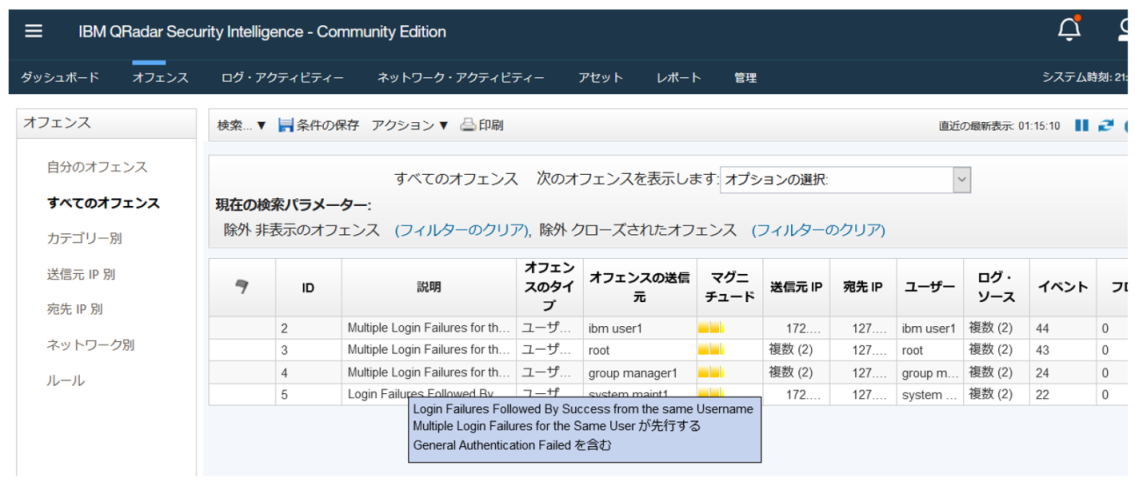Open the レポート tab
Image resolution: width=1135 pixels, height=482 pixels.
point(679,77)
